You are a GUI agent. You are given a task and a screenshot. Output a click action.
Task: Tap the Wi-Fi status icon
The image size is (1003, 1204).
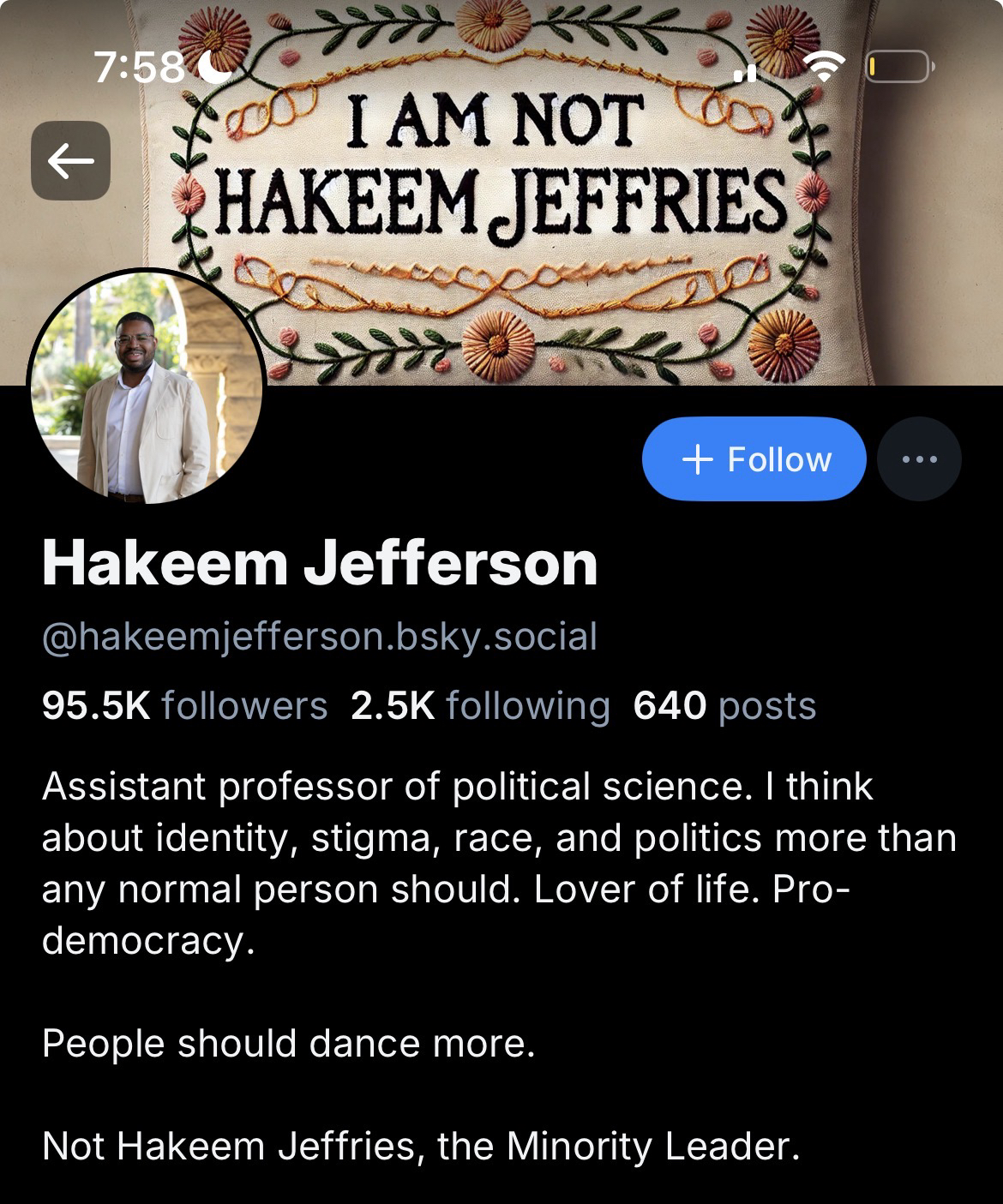824,66
